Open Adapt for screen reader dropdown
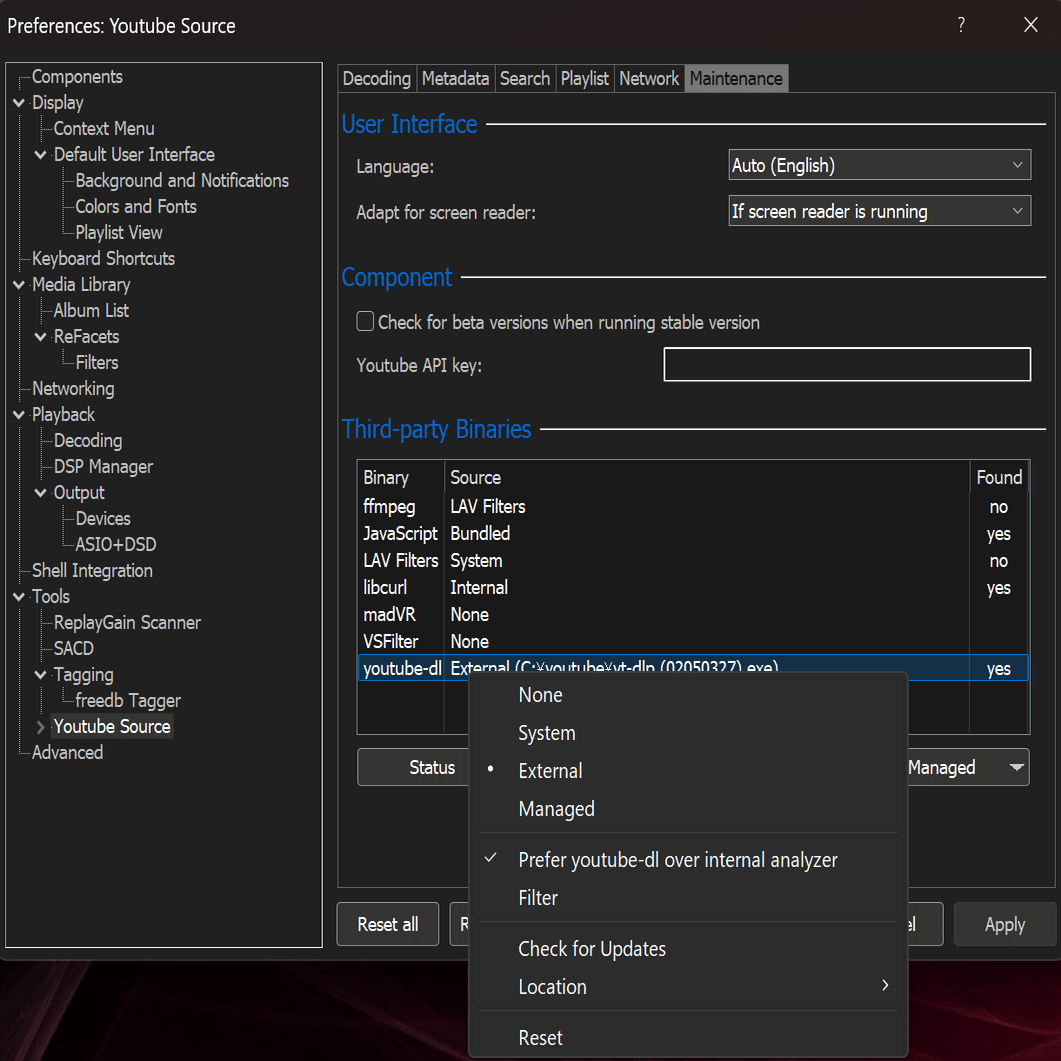Viewport: 1061px width, 1061px height. (x=880, y=211)
